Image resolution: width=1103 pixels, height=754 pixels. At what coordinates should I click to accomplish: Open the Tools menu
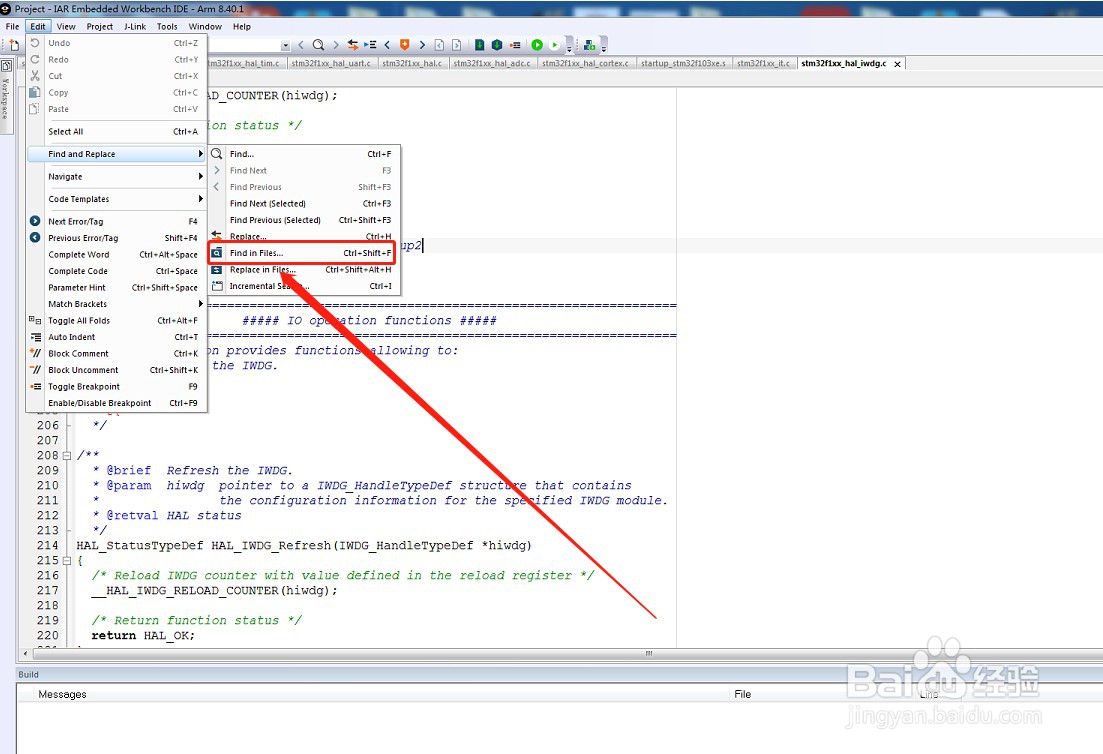pyautogui.click(x=167, y=27)
